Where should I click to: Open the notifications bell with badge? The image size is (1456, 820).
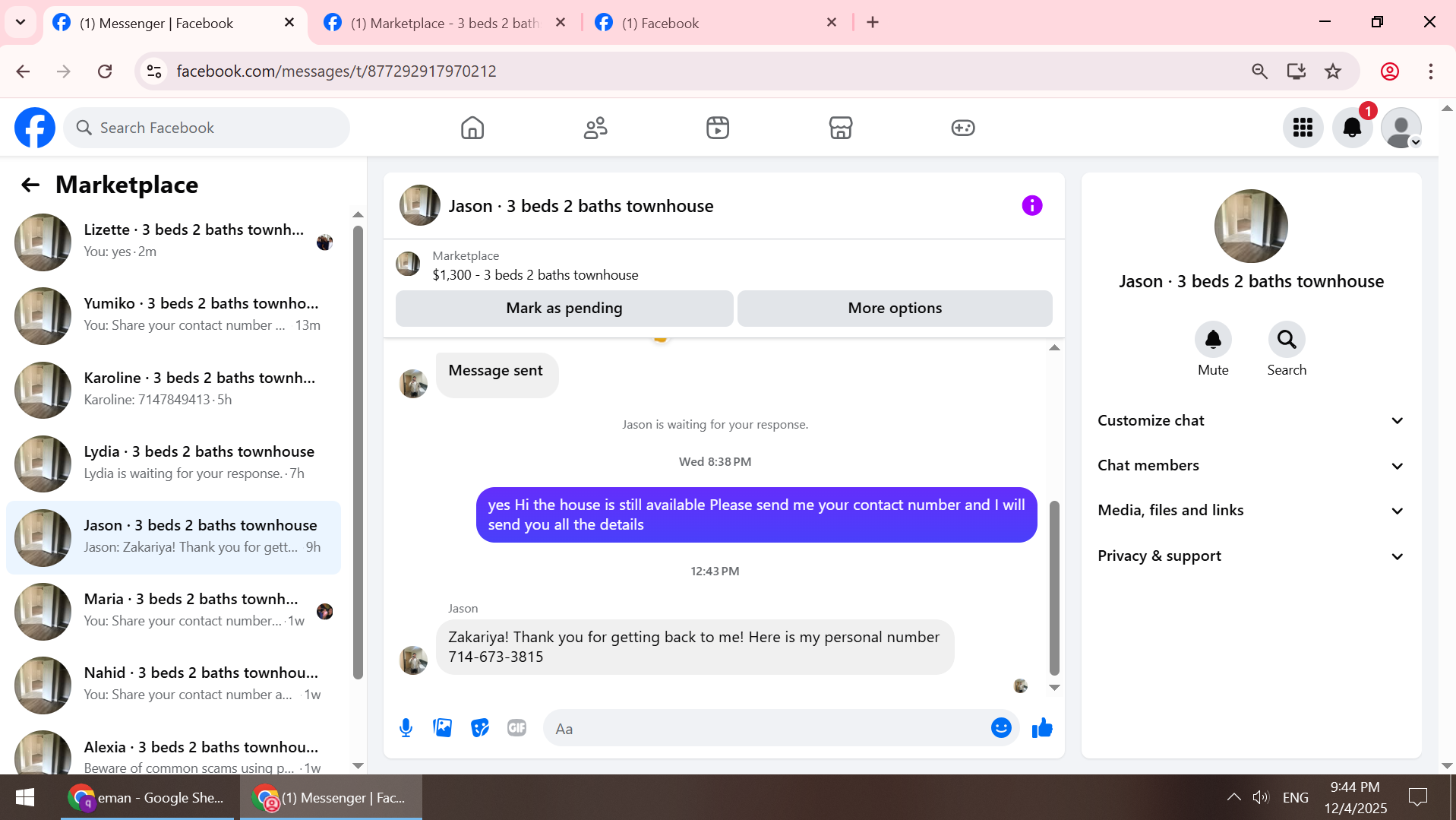(1353, 128)
